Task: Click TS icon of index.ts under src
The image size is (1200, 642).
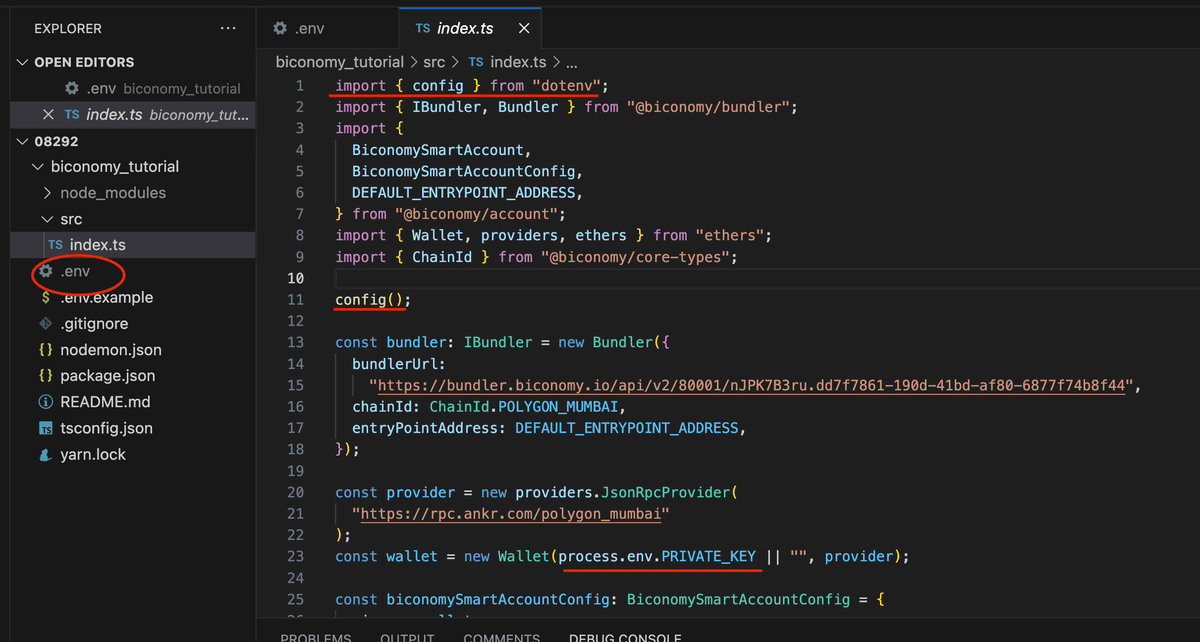Action: pos(55,245)
